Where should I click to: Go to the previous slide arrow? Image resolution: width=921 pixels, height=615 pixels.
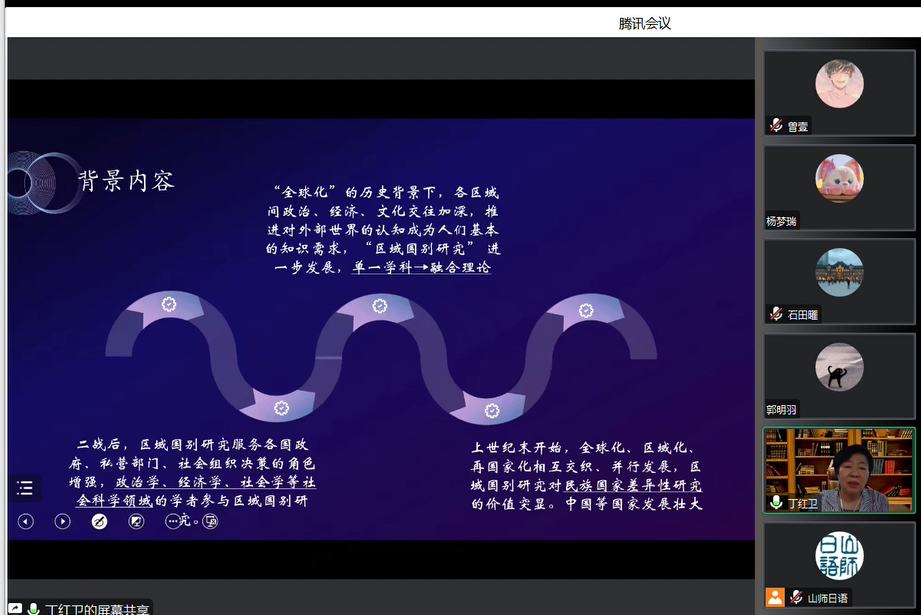click(x=26, y=521)
